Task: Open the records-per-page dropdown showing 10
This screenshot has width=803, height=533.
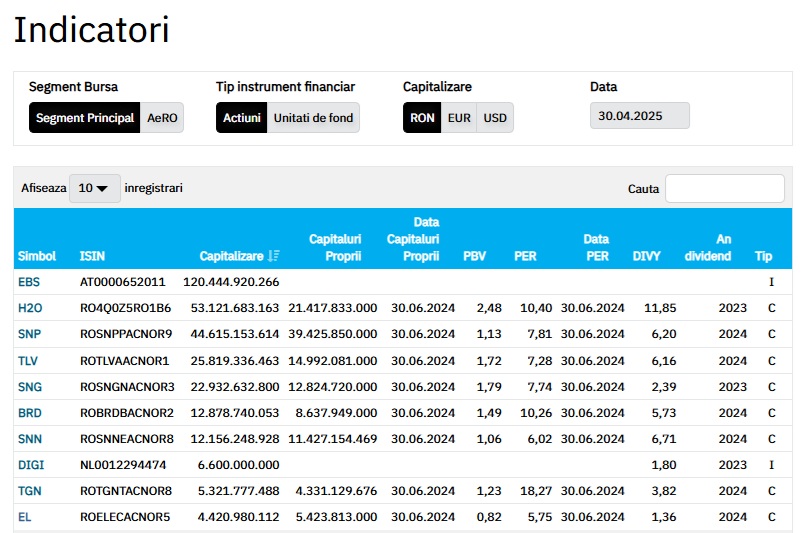Action: (94, 188)
